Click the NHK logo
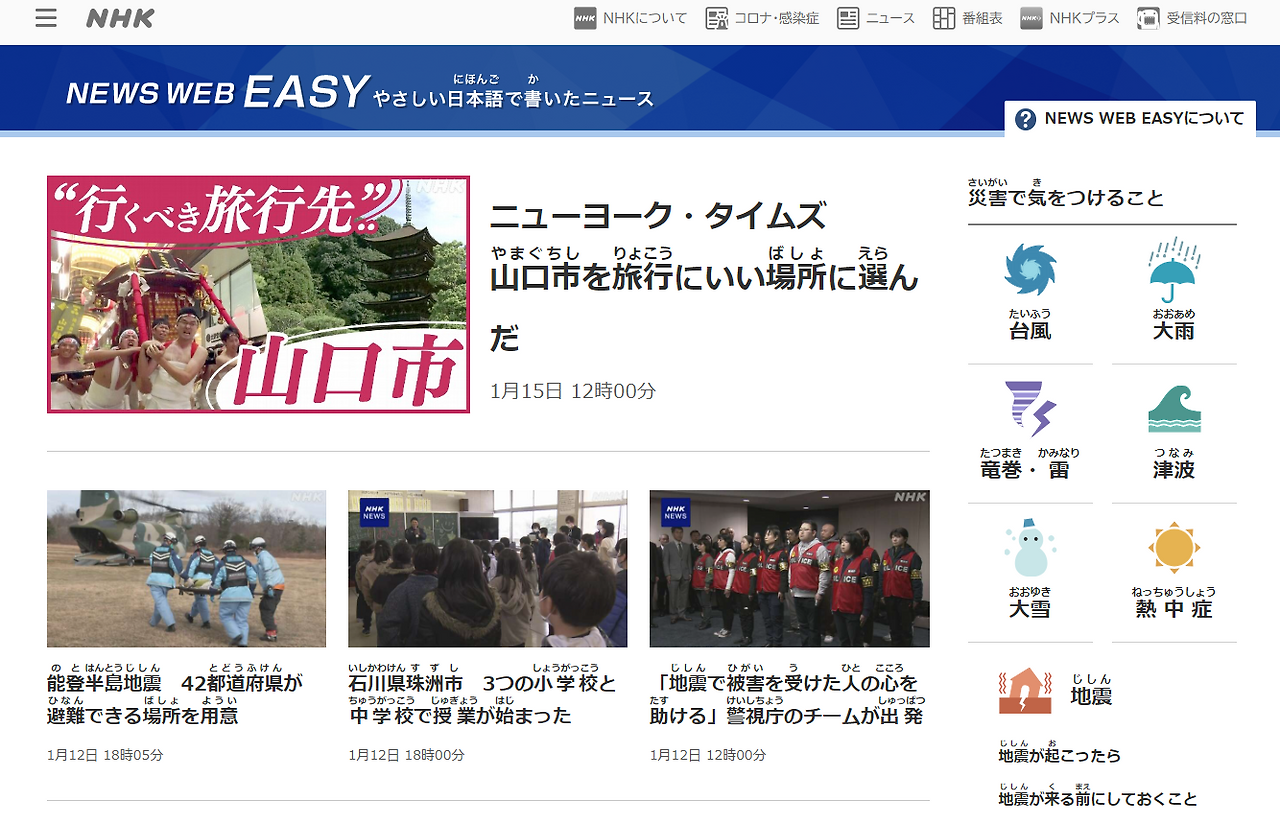This screenshot has width=1280, height=824. tap(120, 18)
